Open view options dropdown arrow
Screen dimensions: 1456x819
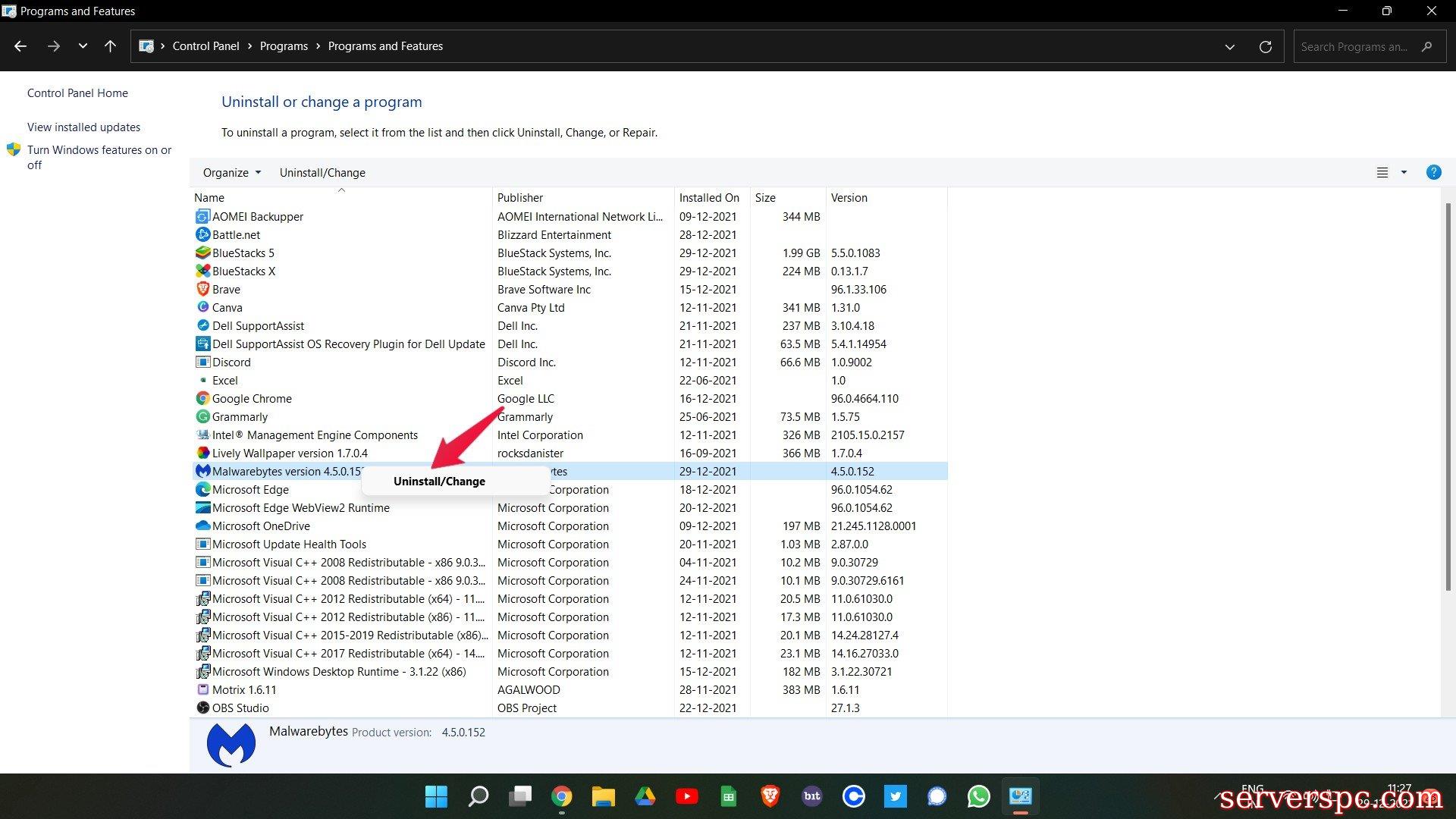coord(1404,172)
